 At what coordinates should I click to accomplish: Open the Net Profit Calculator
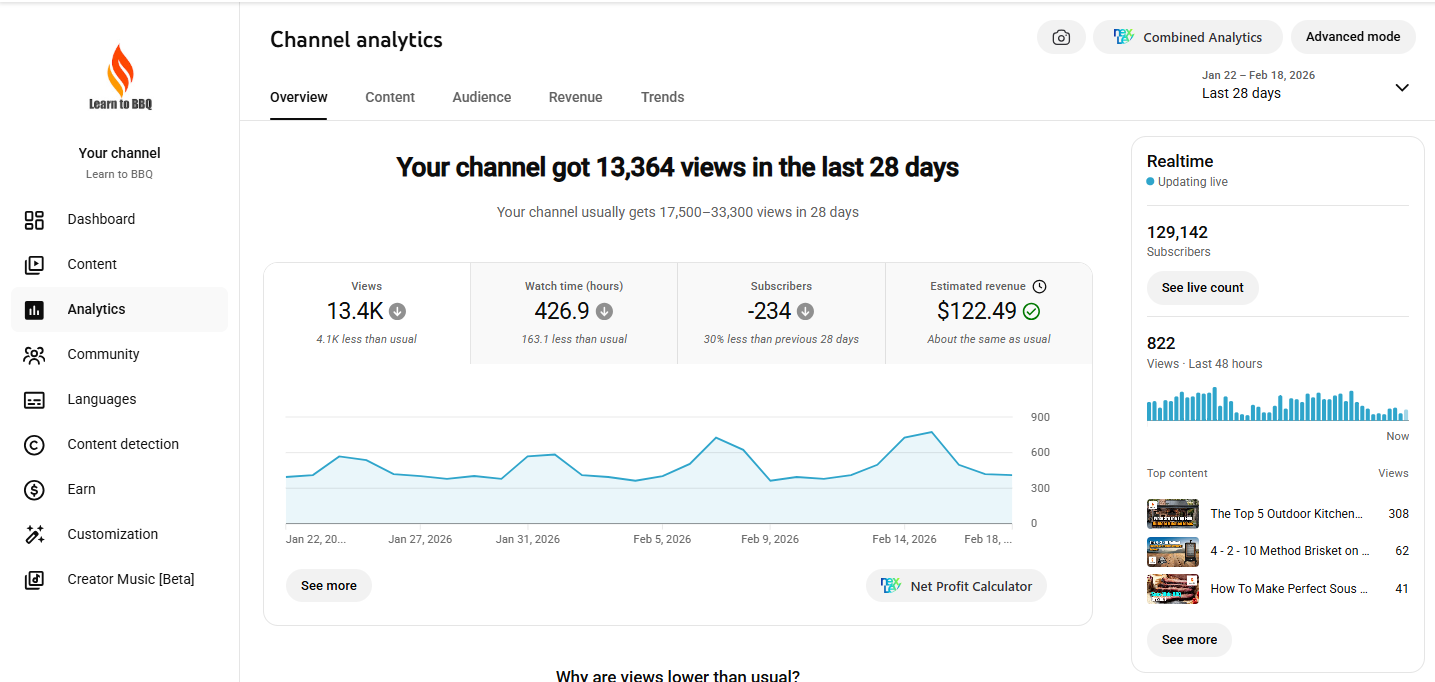pyautogui.click(x=956, y=586)
